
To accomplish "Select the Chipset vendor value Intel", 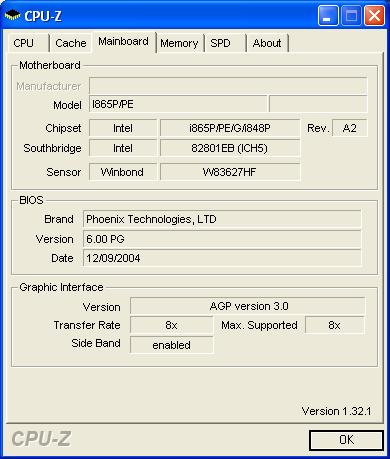I will (x=123, y=128).
